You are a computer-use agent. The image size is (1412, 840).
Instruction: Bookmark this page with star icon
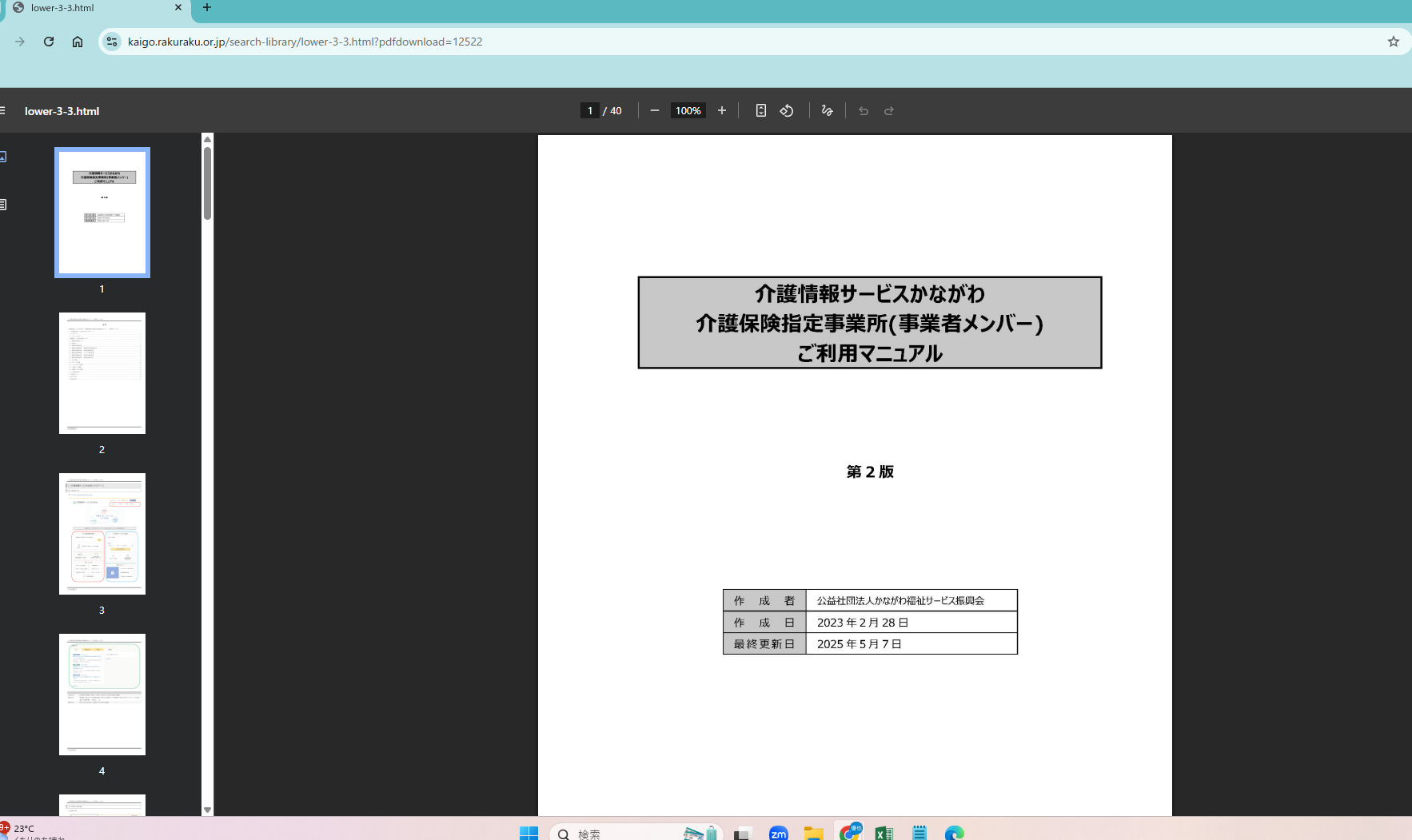point(1394,42)
